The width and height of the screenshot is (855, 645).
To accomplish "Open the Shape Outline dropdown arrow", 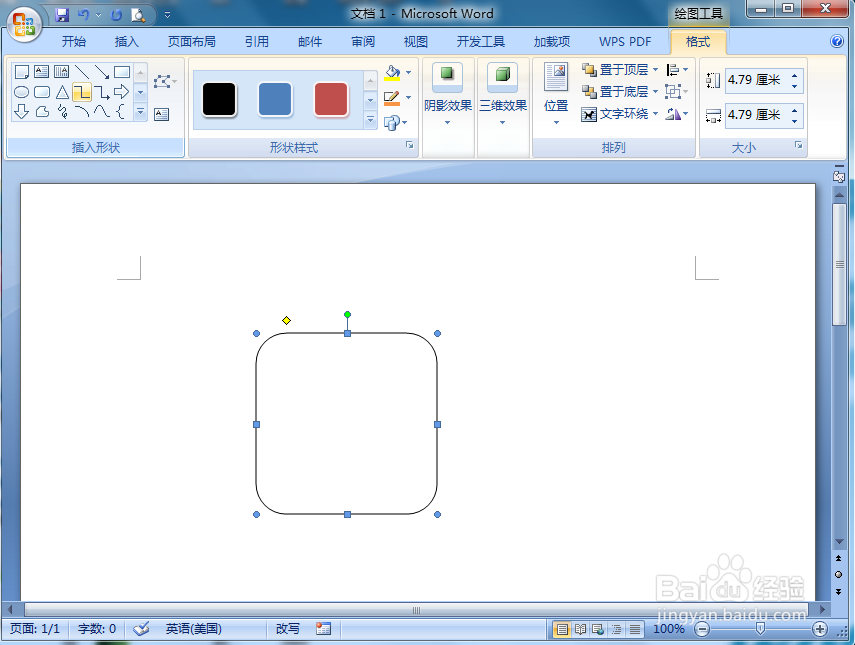I will [408, 98].
